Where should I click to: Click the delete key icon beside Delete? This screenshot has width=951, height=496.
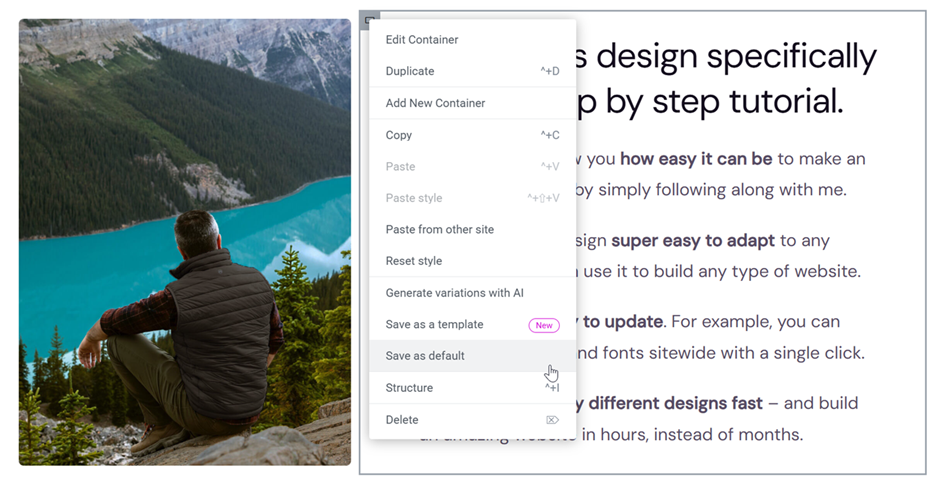[x=552, y=420]
